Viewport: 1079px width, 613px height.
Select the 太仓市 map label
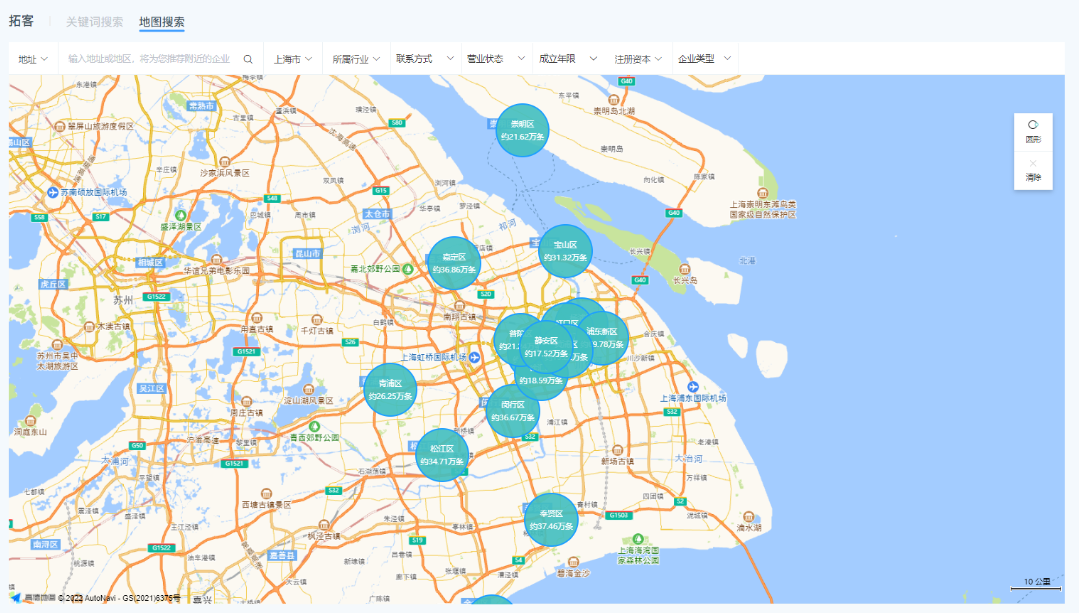[x=377, y=214]
